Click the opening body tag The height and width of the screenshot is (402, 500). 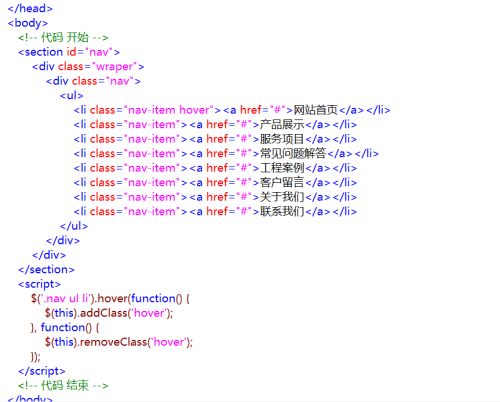tap(28, 23)
